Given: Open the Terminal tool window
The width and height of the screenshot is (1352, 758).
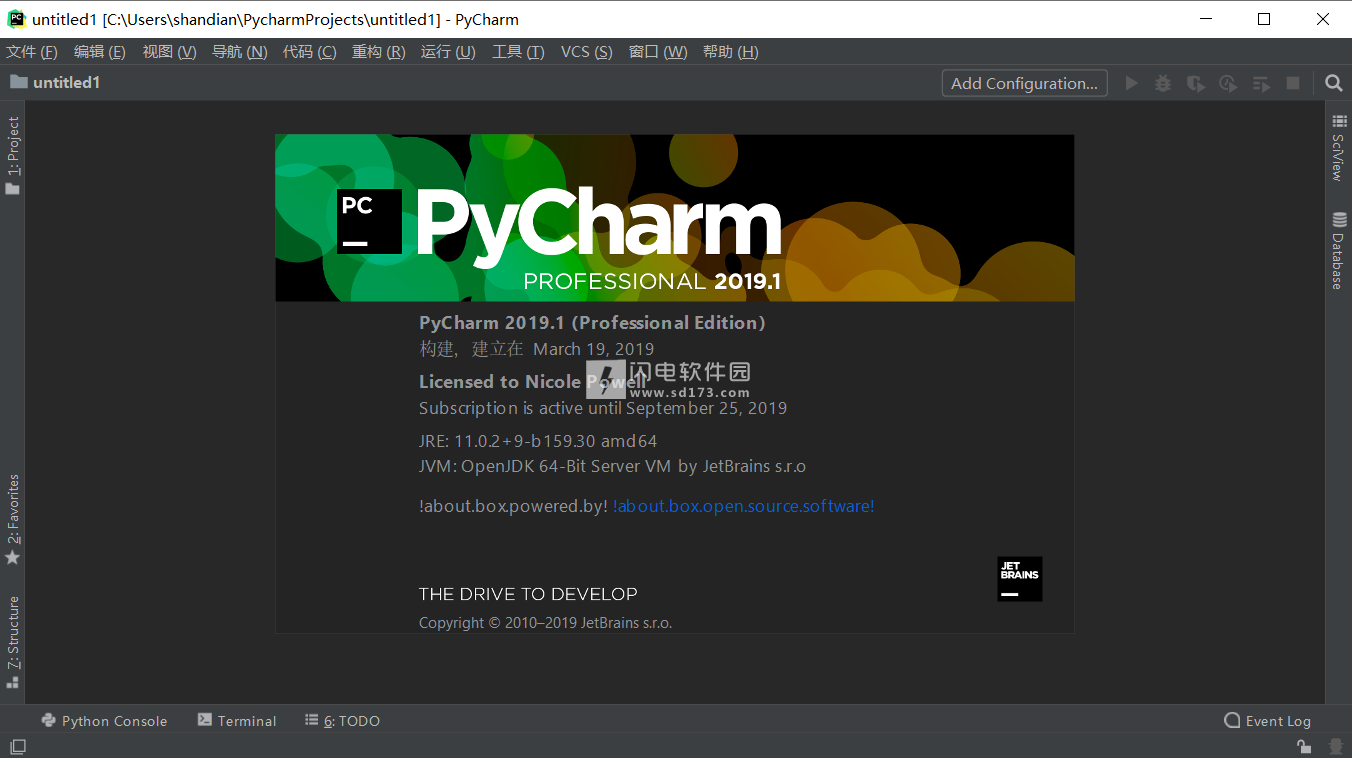Looking at the screenshot, I should [237, 720].
